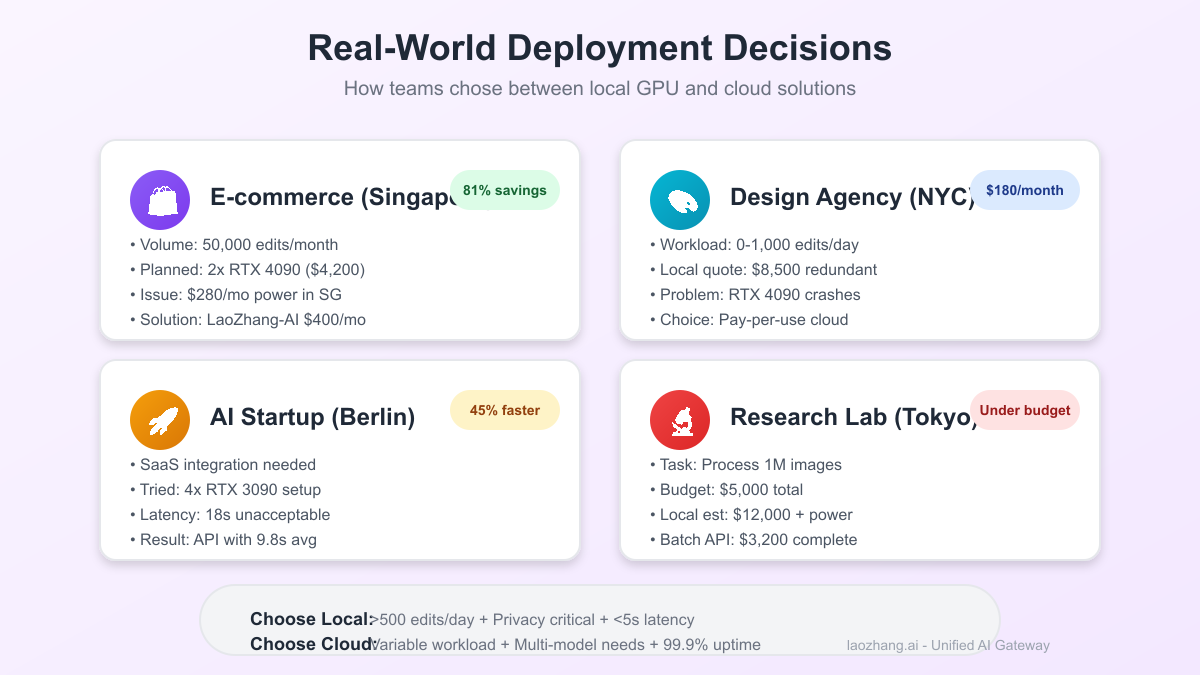Image resolution: width=1200 pixels, height=675 pixels.
Task: Select the blue $180/month badge
Action: pyautogui.click(x=1024, y=191)
